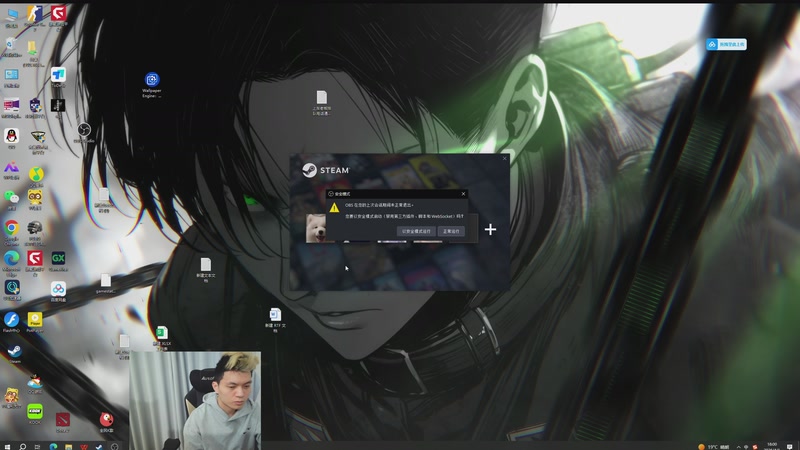Close the Steam login window

point(505,159)
